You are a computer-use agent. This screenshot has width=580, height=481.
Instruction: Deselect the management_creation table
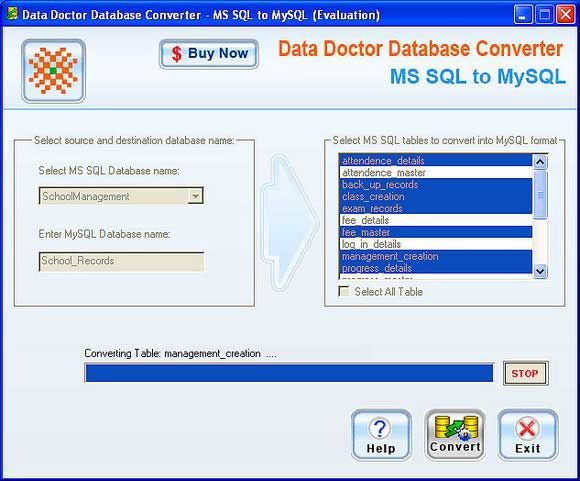point(435,256)
